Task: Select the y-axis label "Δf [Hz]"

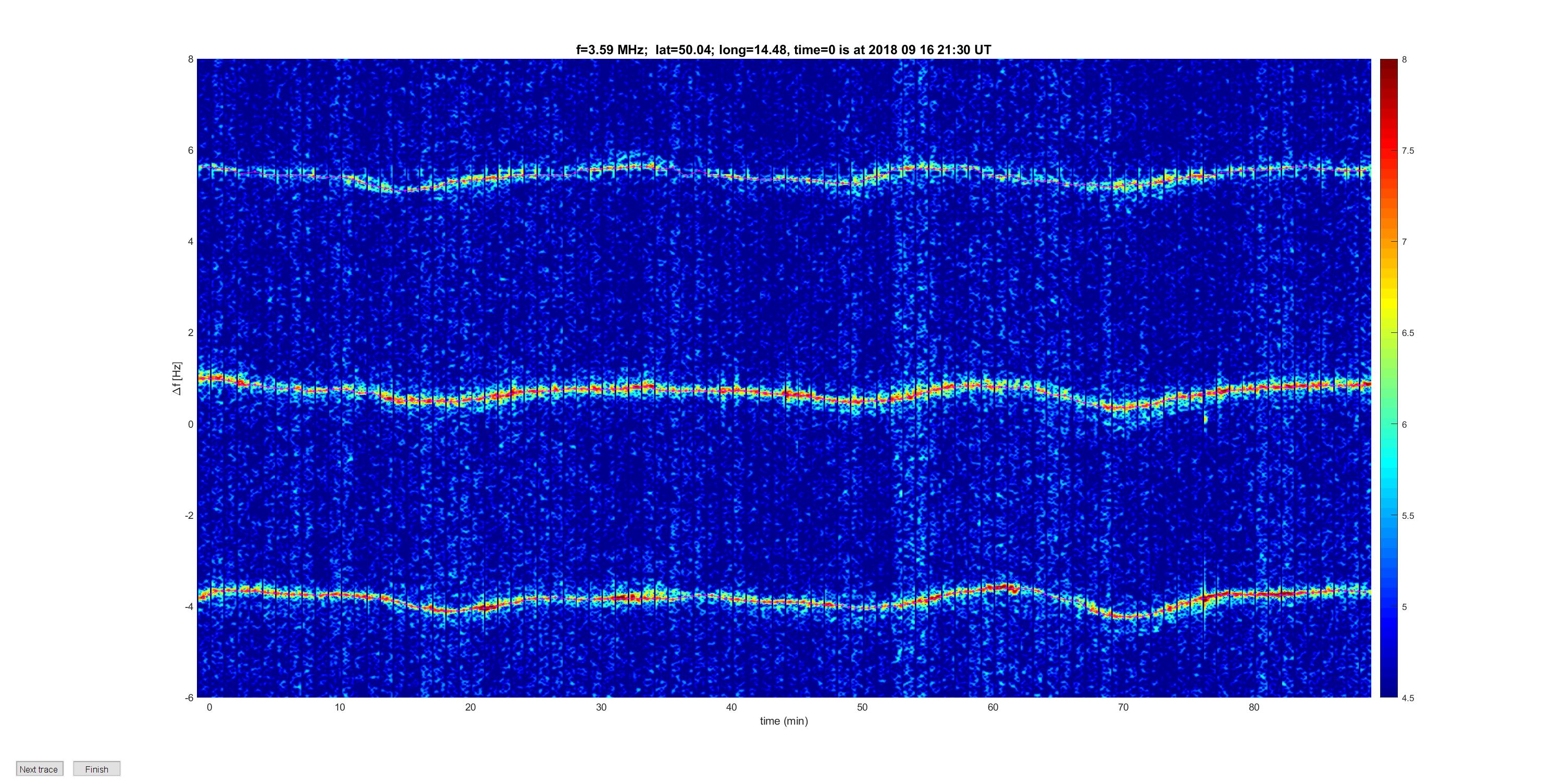Action: pos(177,379)
